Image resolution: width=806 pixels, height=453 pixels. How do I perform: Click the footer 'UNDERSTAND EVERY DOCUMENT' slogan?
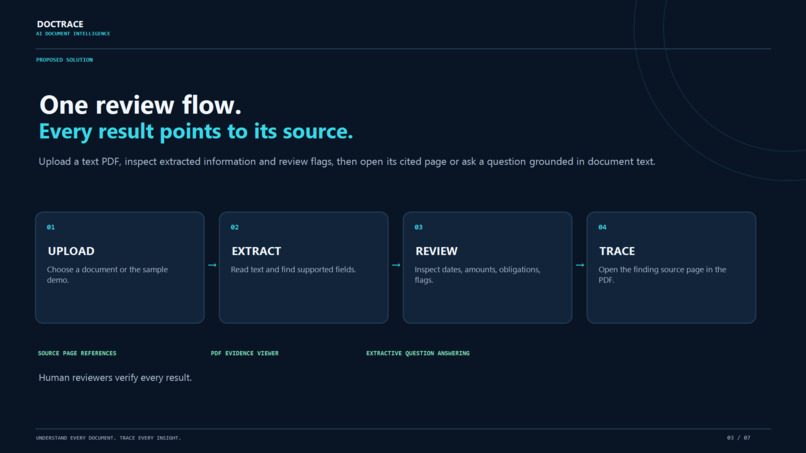tap(108, 438)
